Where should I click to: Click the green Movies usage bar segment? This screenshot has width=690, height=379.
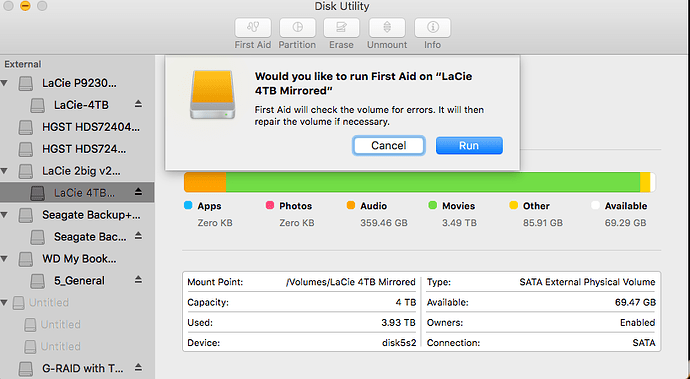coord(433,182)
